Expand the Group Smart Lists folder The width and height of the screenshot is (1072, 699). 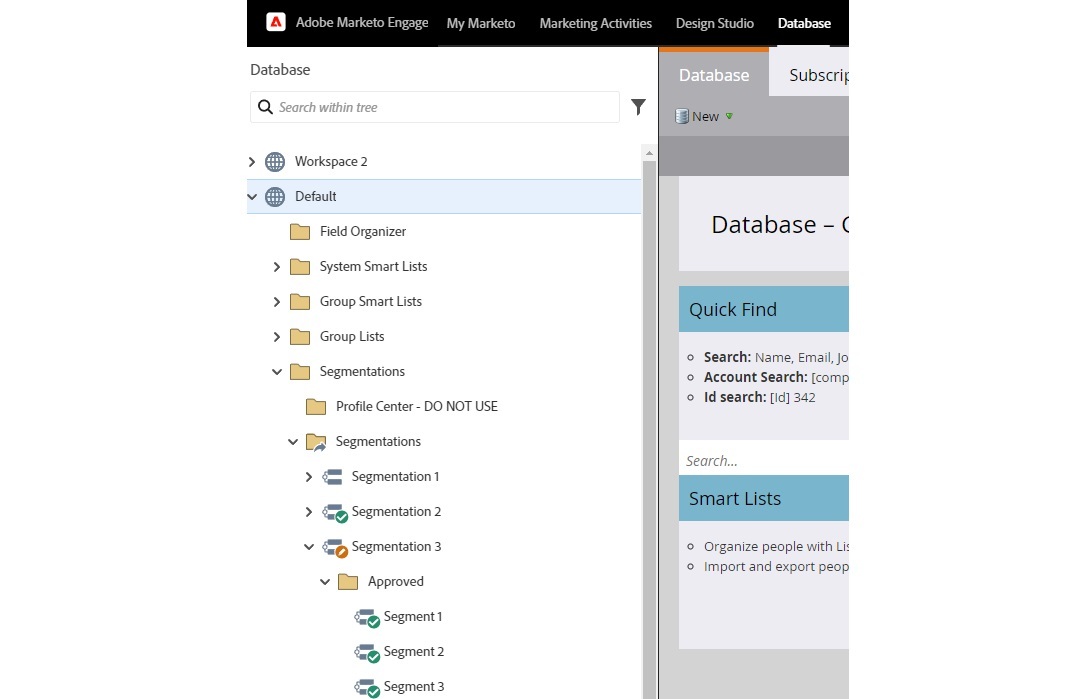[x=277, y=302]
